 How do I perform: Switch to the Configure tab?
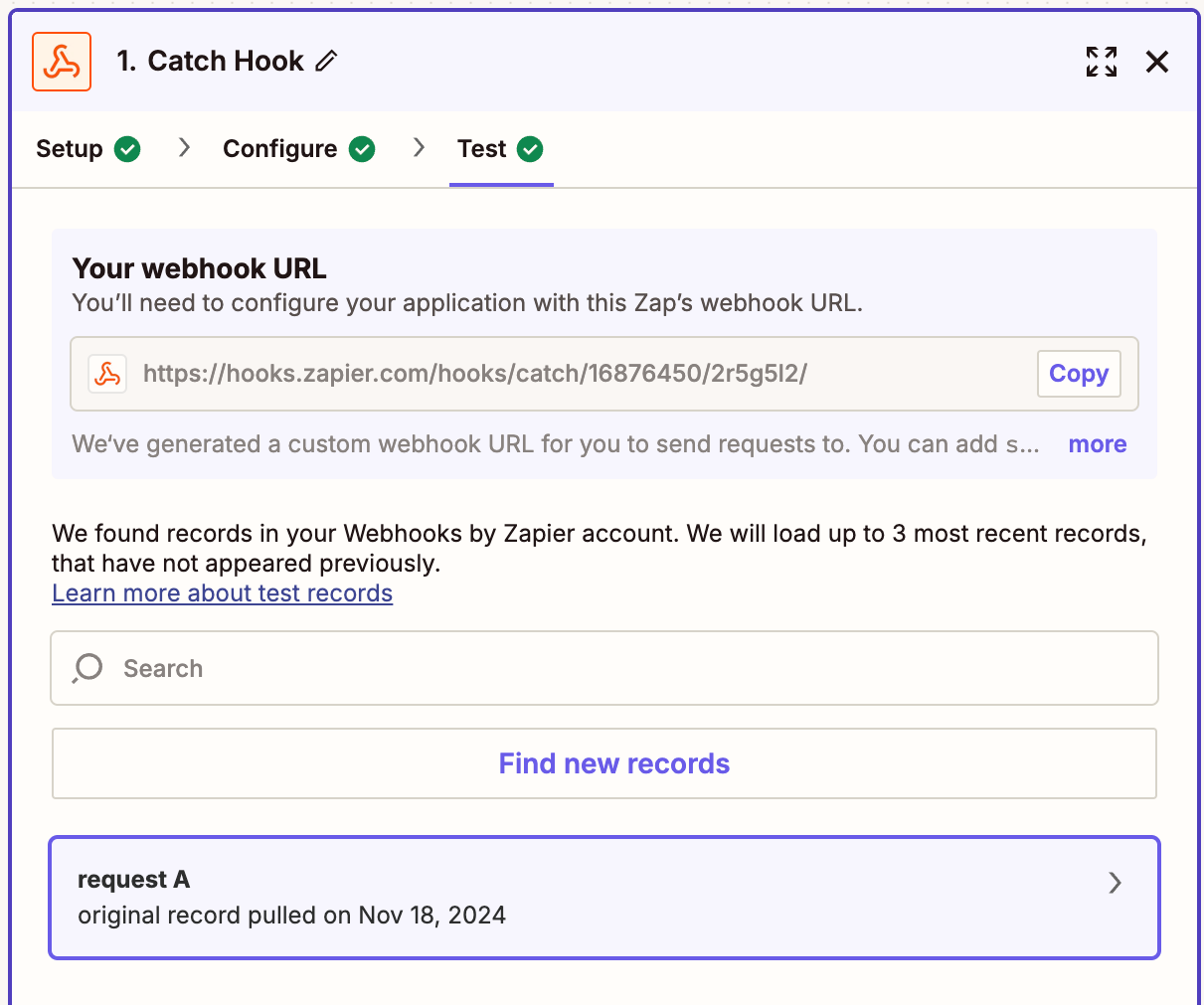(x=298, y=149)
